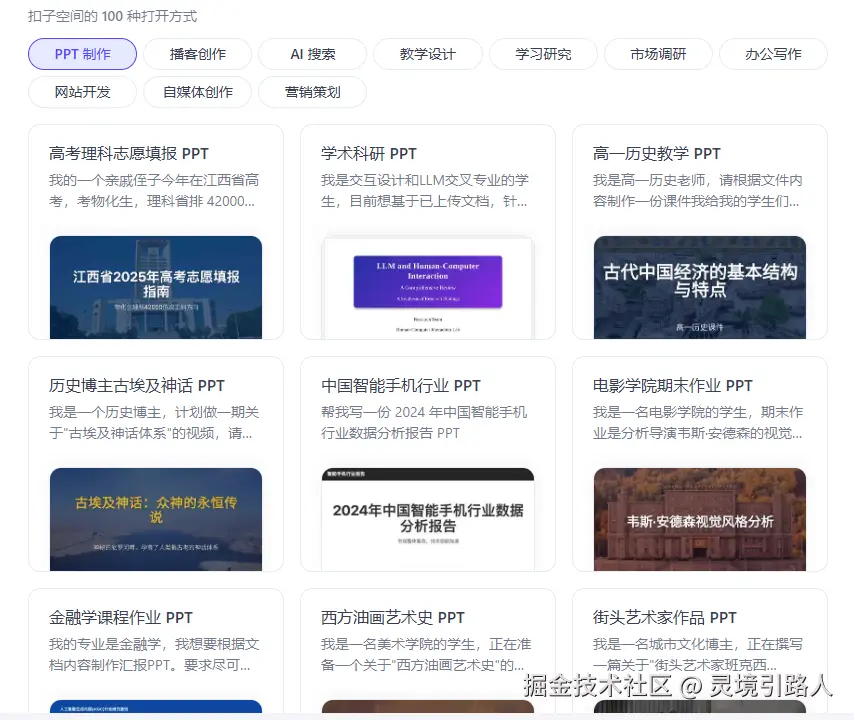Open the "教学设计" filter
This screenshot has width=854, height=720.
tap(427, 54)
